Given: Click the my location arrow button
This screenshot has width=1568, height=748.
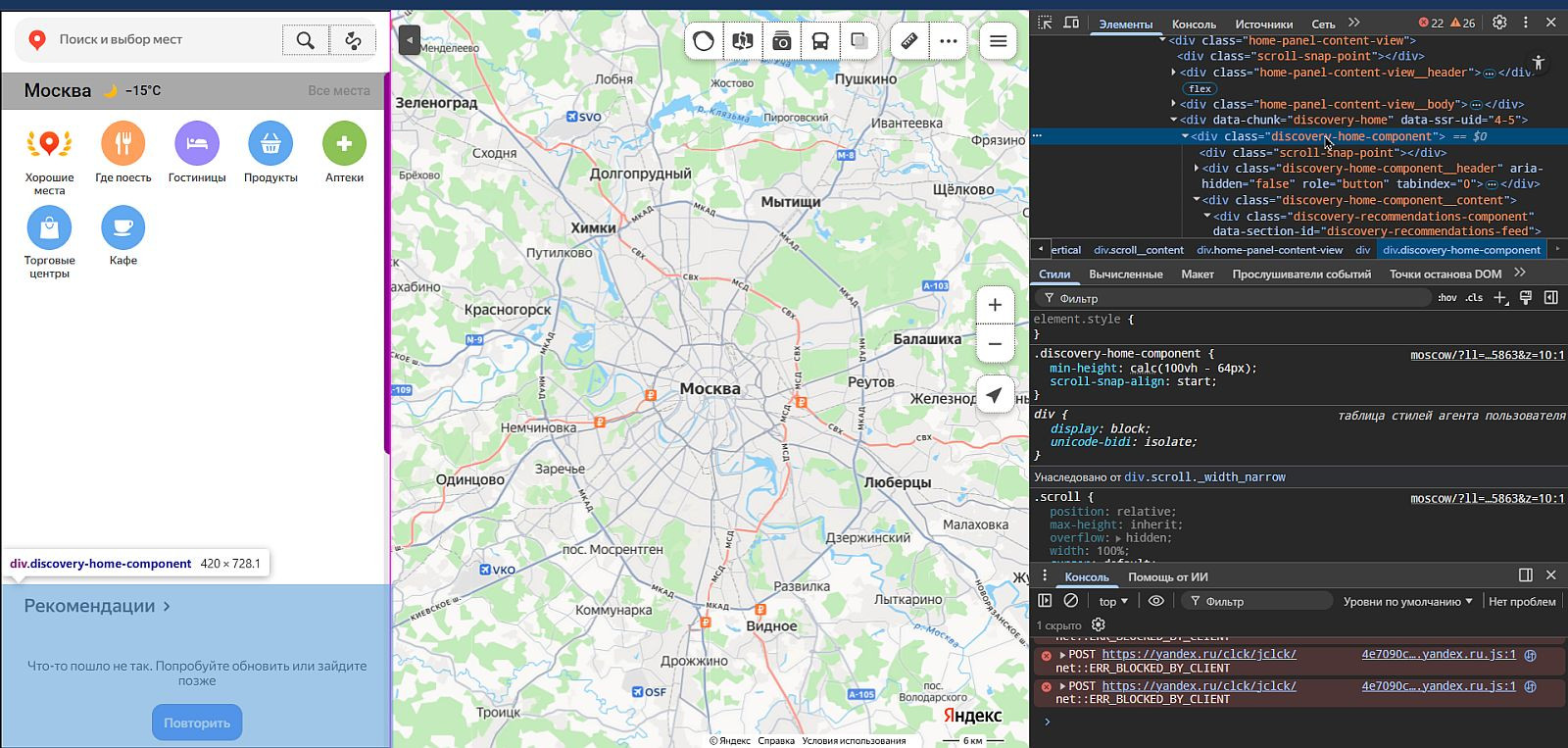Looking at the screenshot, I should [995, 395].
